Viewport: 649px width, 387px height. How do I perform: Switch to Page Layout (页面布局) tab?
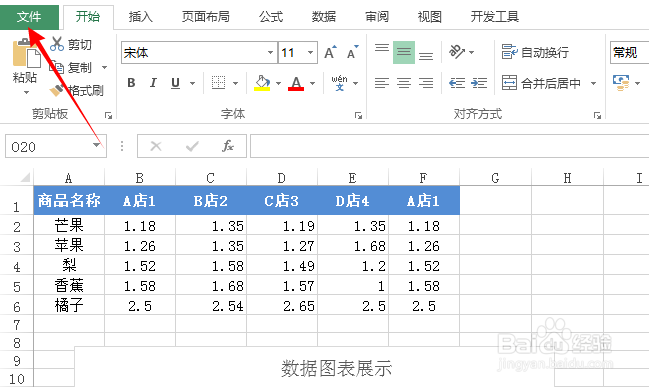pos(206,17)
